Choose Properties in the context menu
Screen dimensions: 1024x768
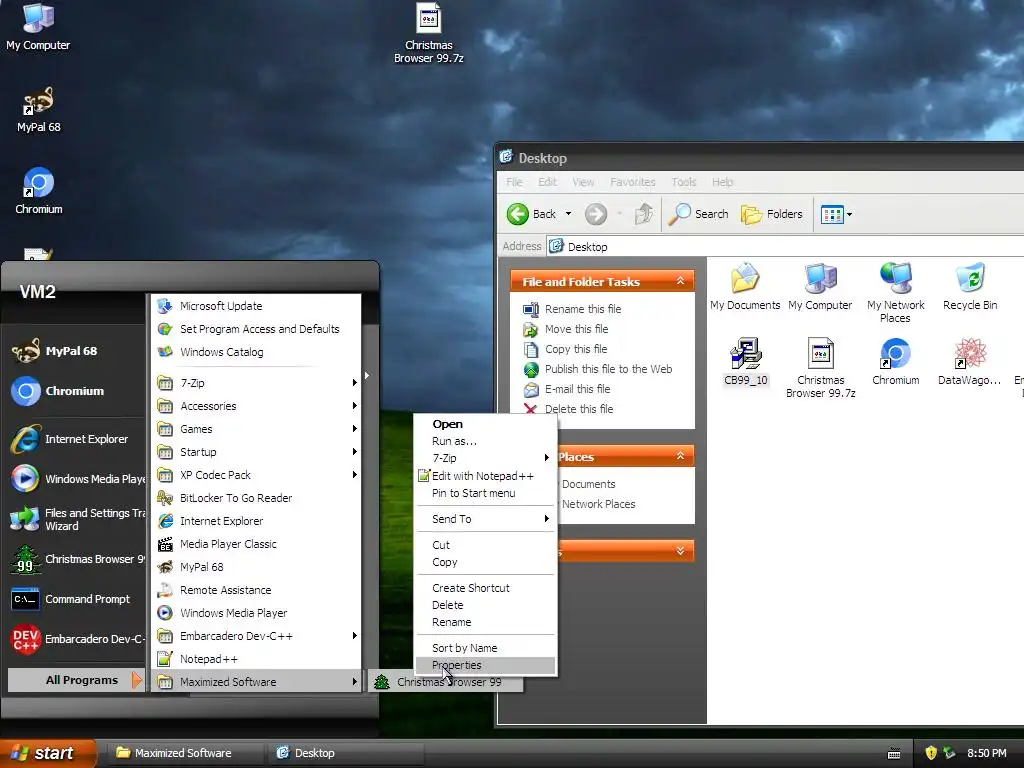click(x=485, y=665)
